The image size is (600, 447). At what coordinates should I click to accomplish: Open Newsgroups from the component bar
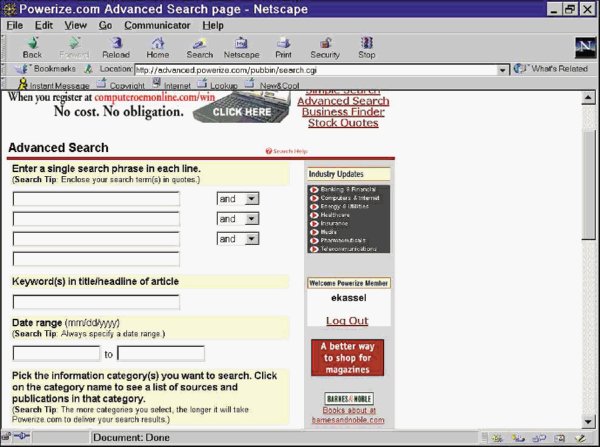point(539,437)
